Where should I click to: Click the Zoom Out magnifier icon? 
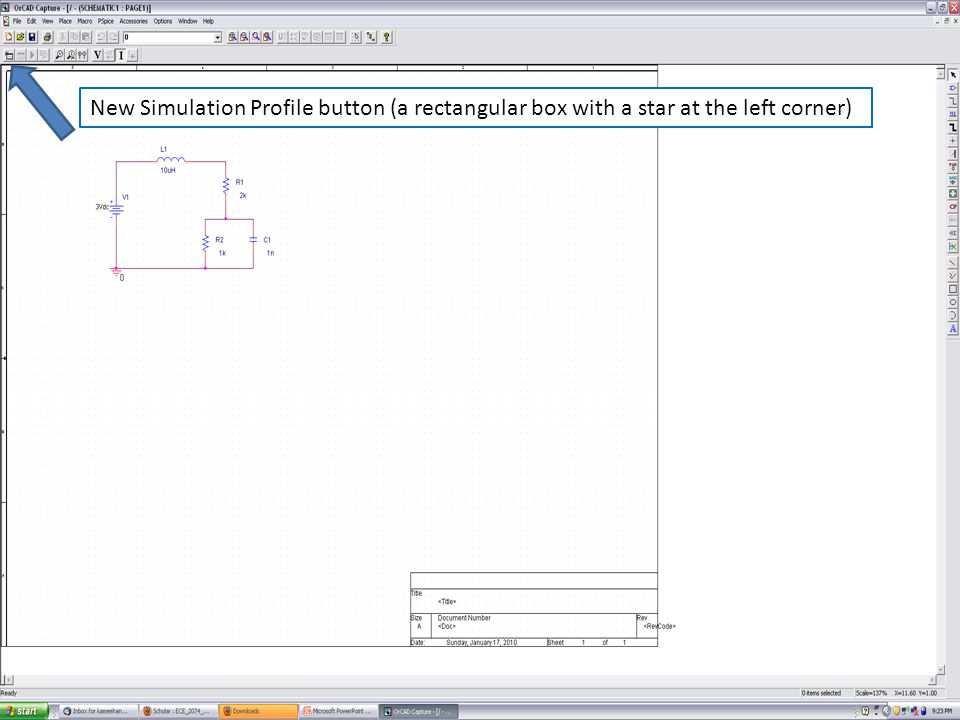point(244,37)
